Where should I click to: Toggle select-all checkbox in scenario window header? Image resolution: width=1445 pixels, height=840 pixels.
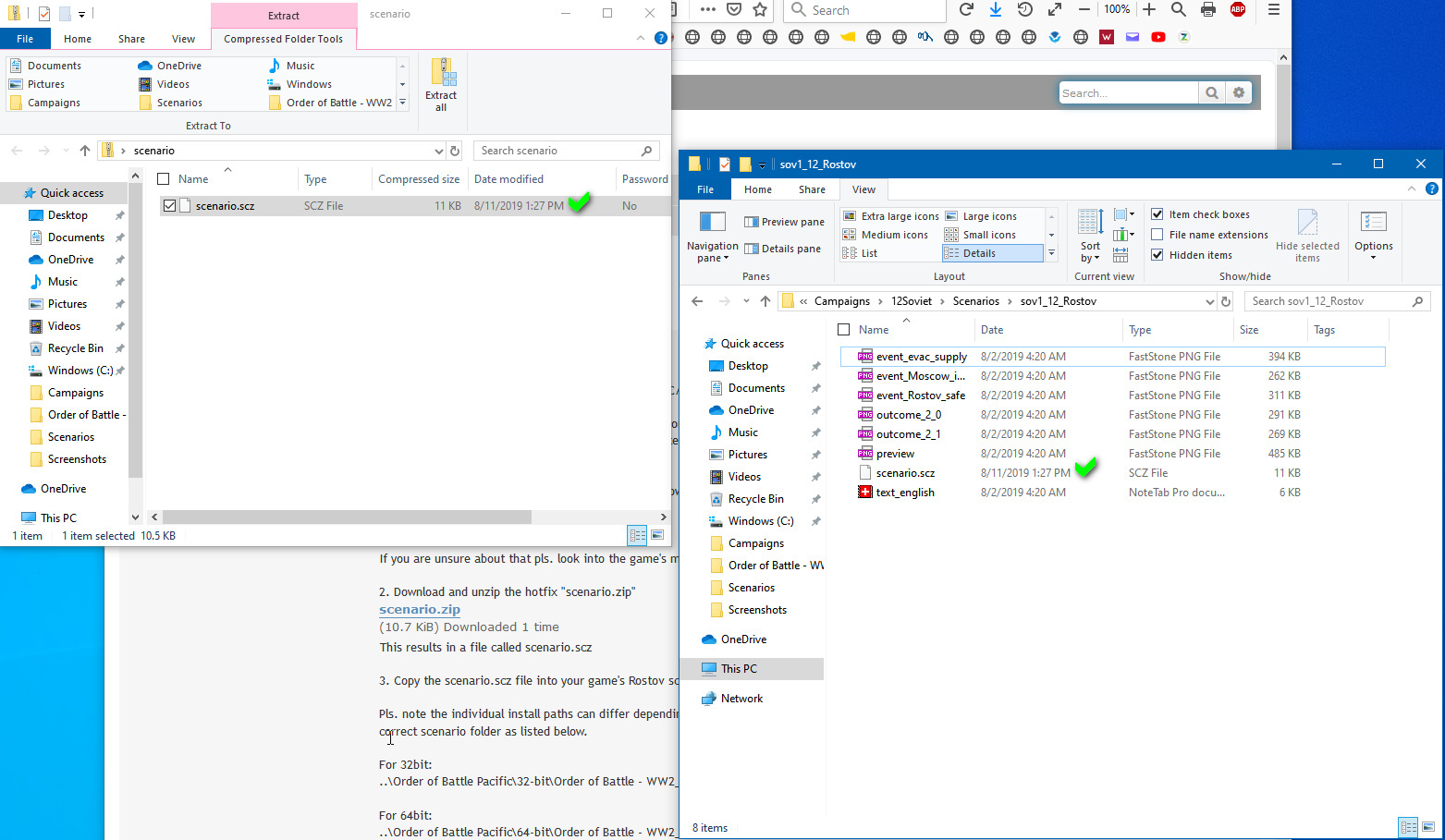pos(164,179)
